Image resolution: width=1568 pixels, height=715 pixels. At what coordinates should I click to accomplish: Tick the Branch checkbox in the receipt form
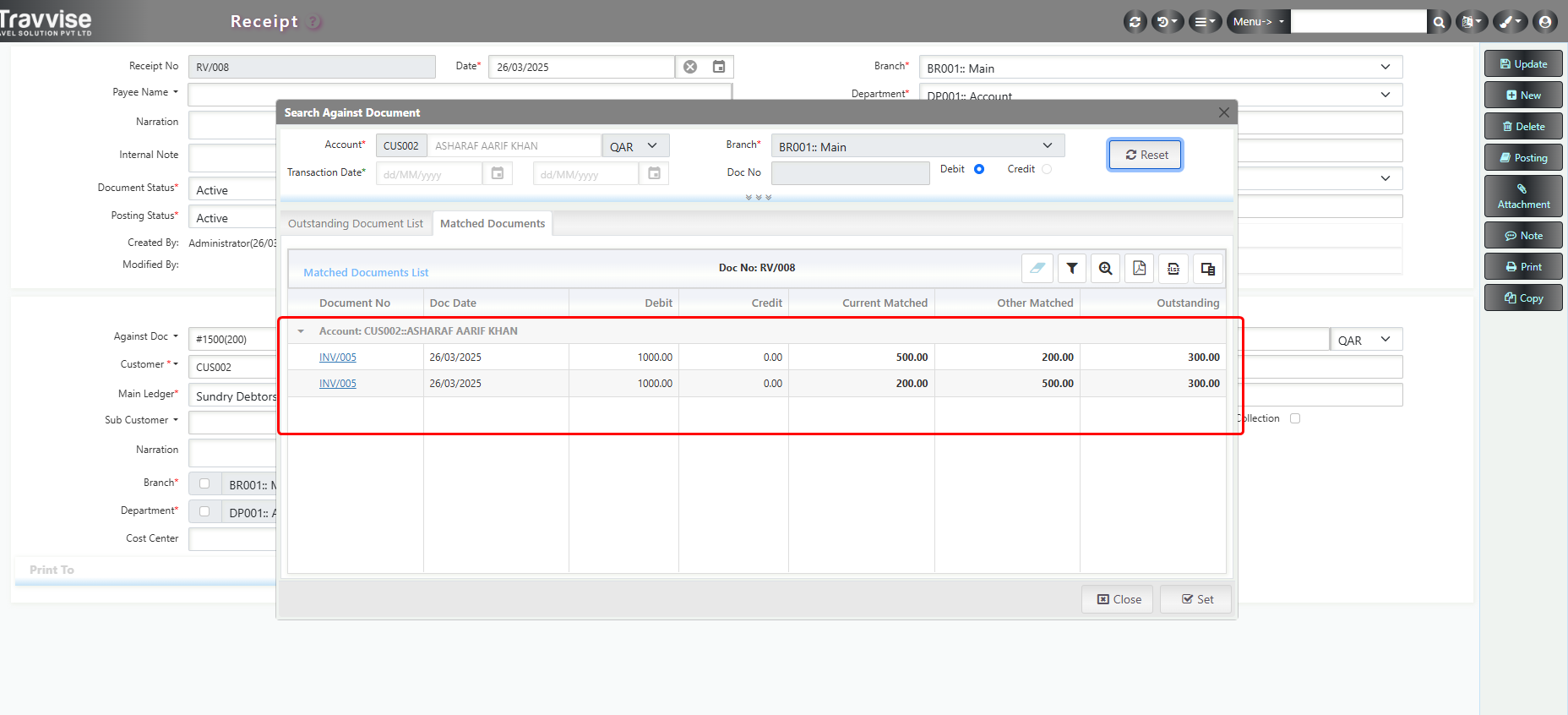204,483
